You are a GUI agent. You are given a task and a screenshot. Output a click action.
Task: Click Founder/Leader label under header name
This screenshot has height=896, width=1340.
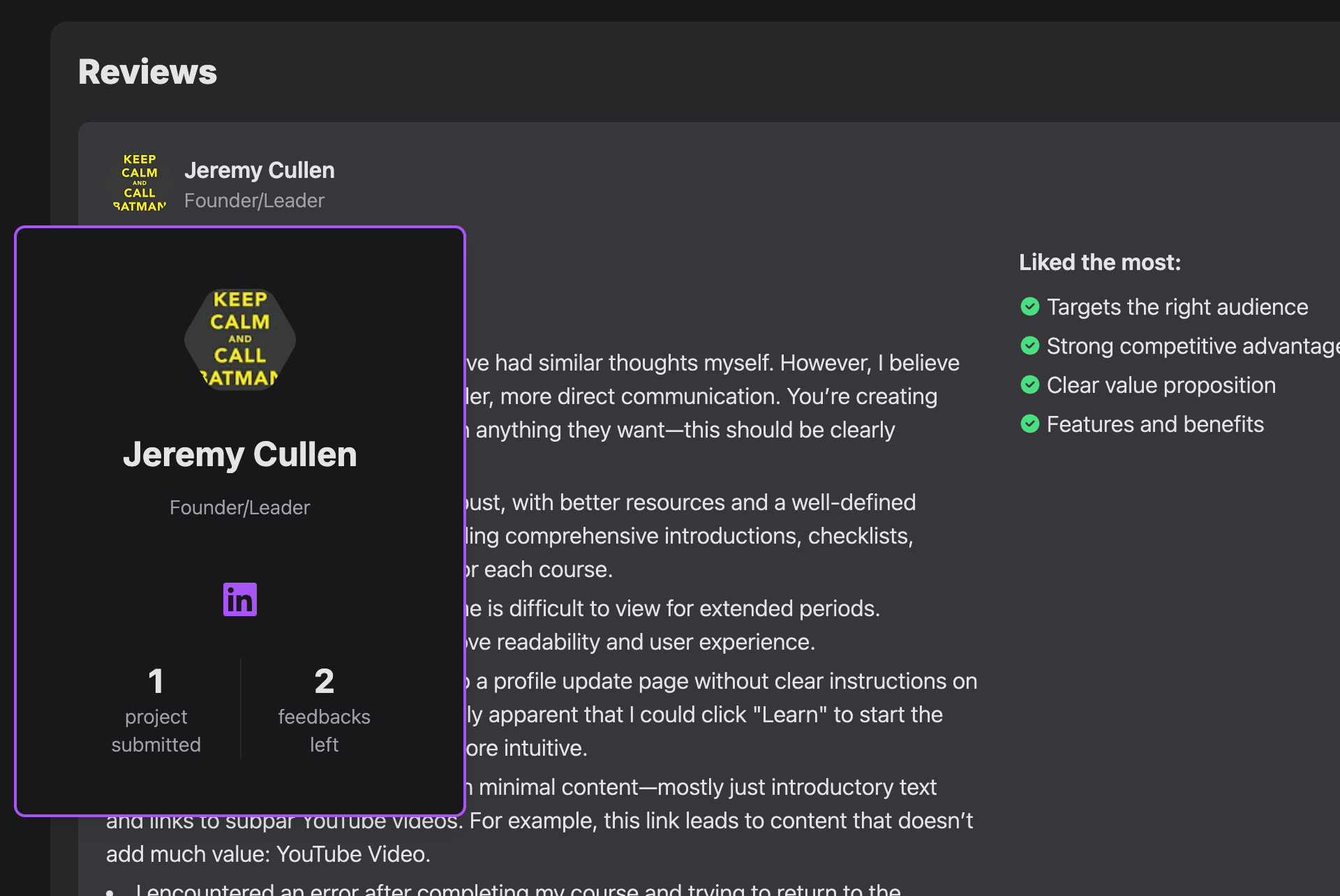[x=254, y=201]
